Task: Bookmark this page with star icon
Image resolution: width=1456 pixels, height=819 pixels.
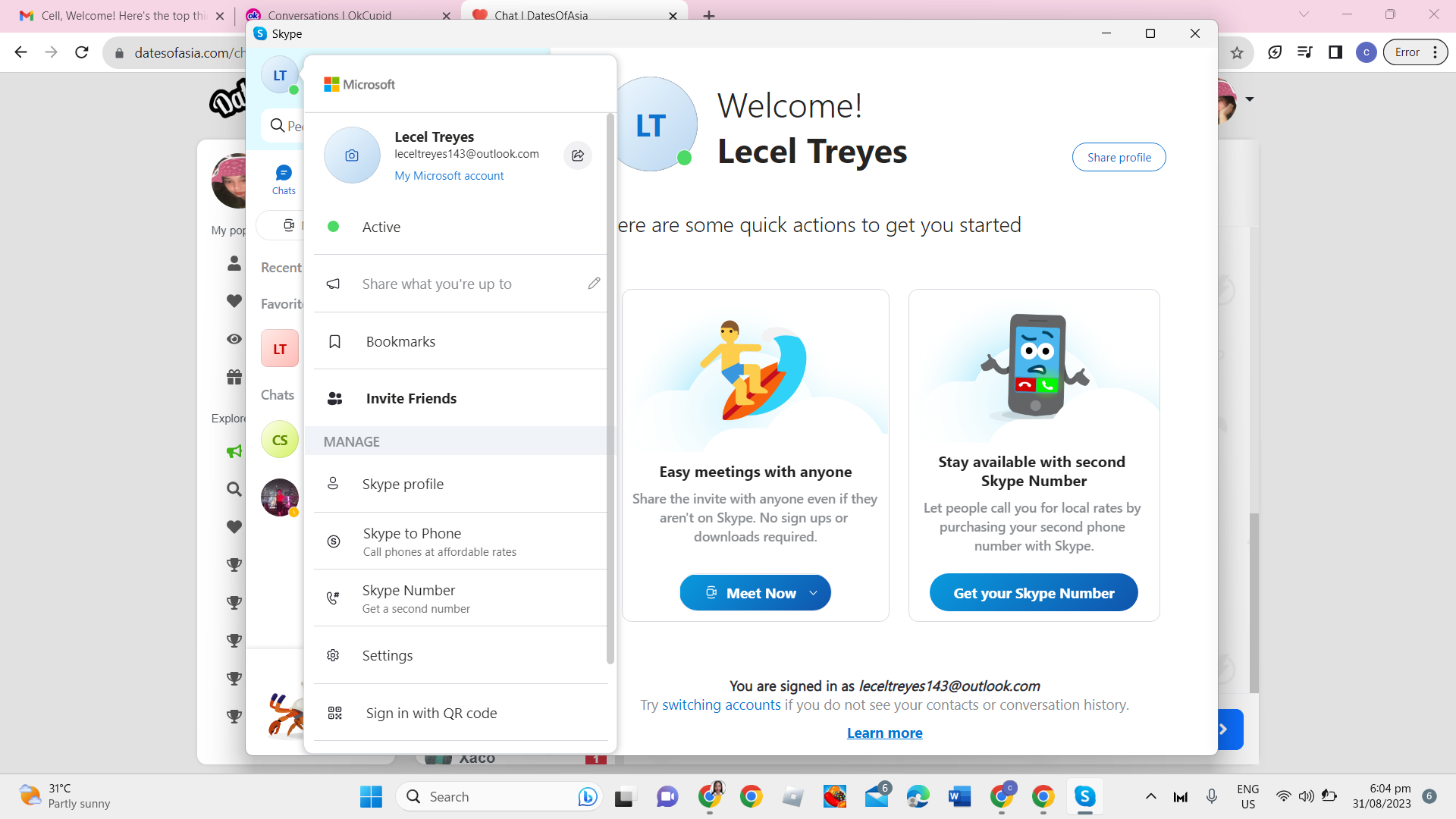Action: tap(1237, 52)
